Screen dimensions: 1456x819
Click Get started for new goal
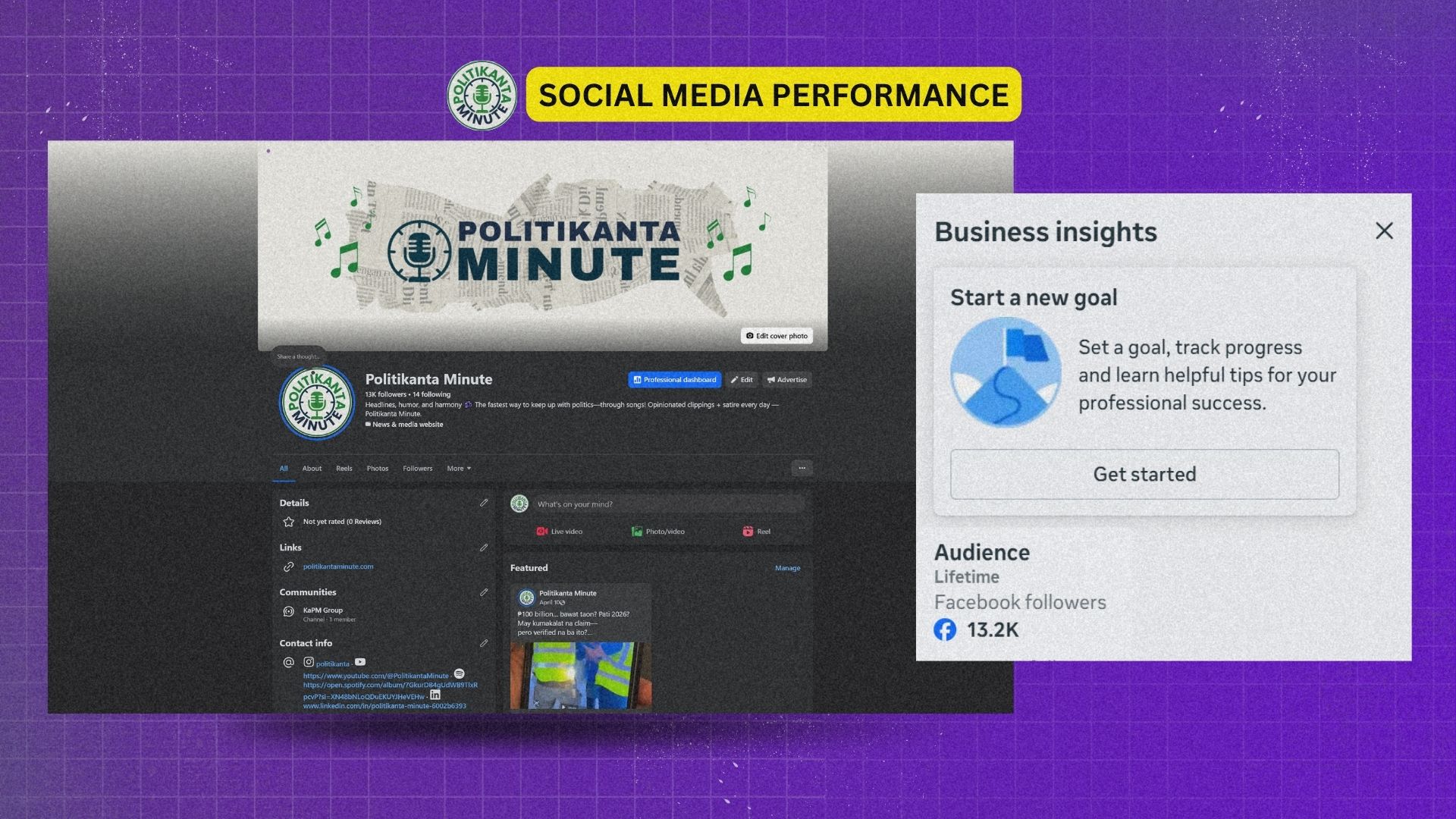point(1144,474)
